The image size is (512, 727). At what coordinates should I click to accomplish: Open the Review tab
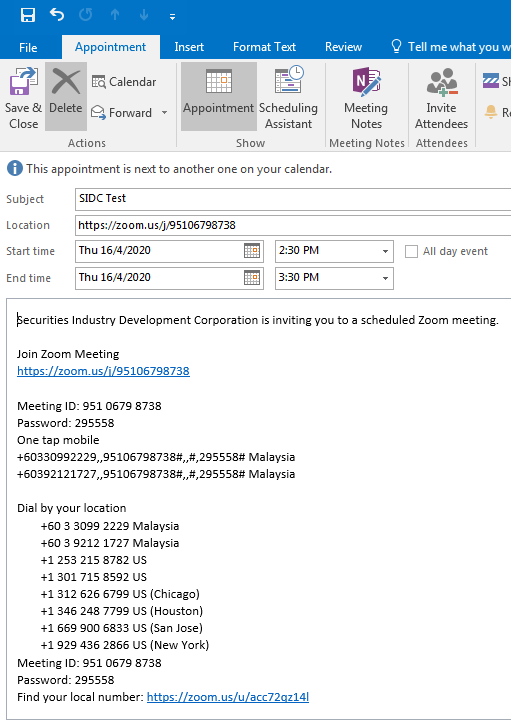point(343,47)
